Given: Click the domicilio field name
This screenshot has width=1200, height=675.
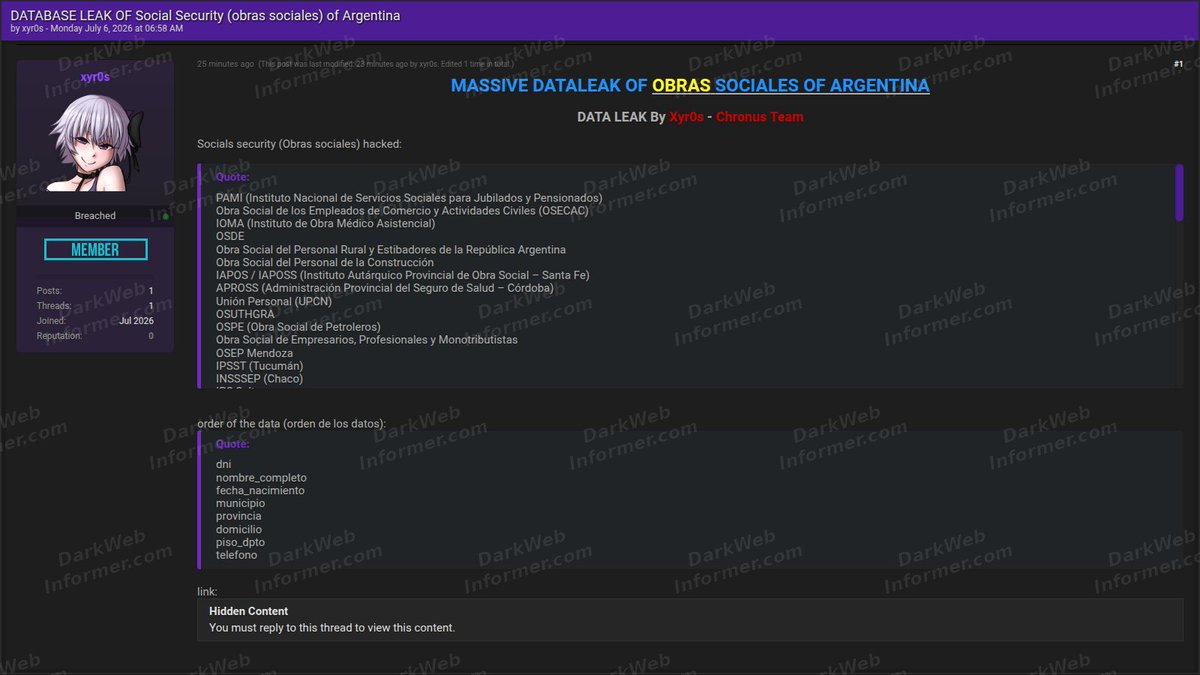Looking at the screenshot, I should tap(239, 530).
